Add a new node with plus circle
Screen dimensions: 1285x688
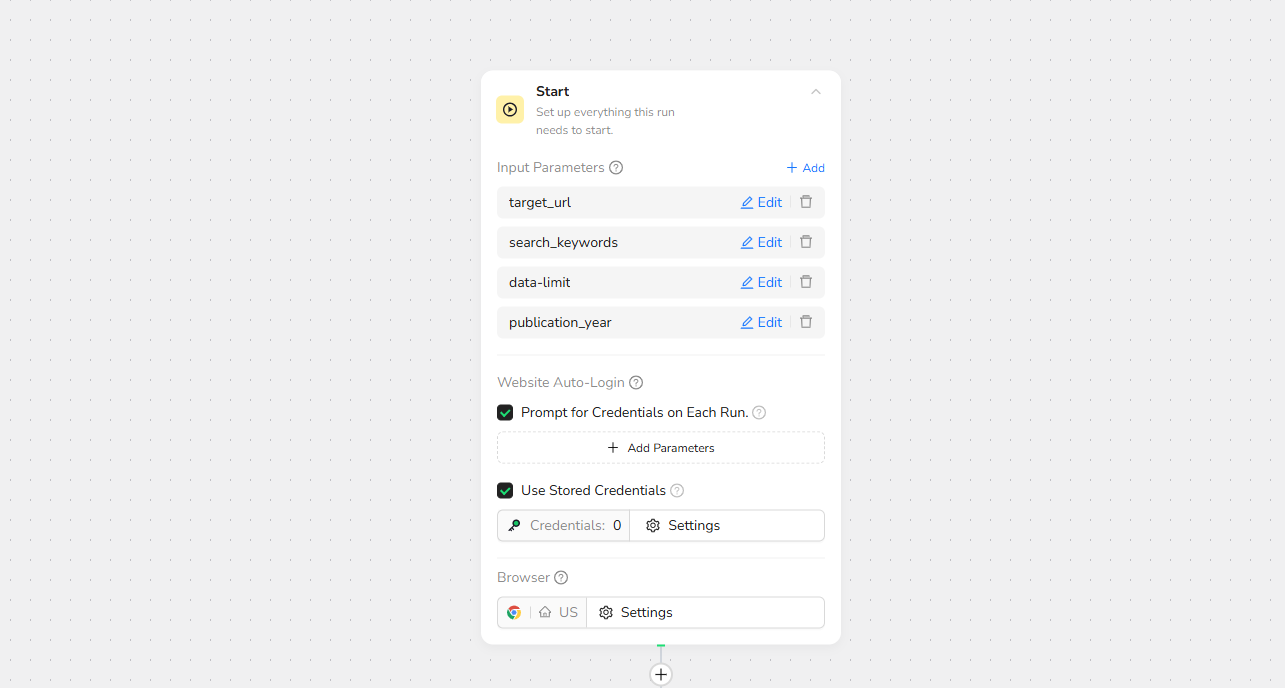click(x=661, y=674)
